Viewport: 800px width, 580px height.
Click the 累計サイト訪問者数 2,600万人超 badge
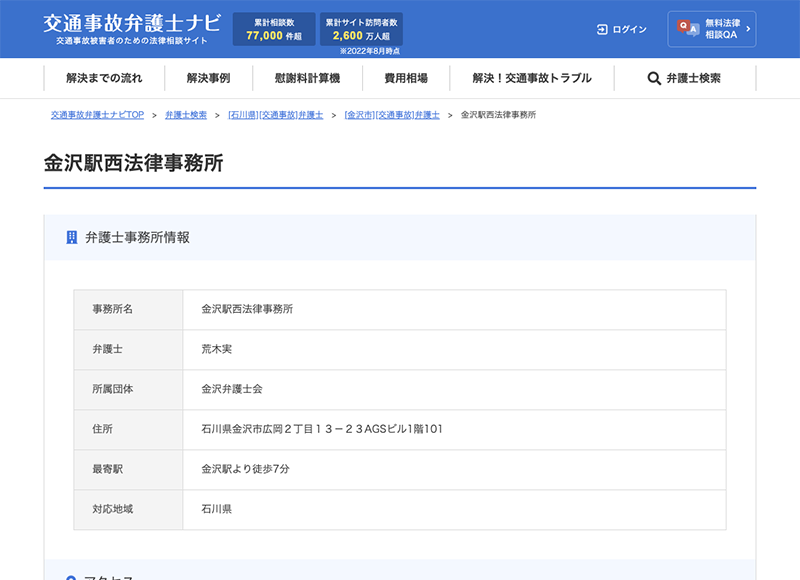tap(361, 29)
